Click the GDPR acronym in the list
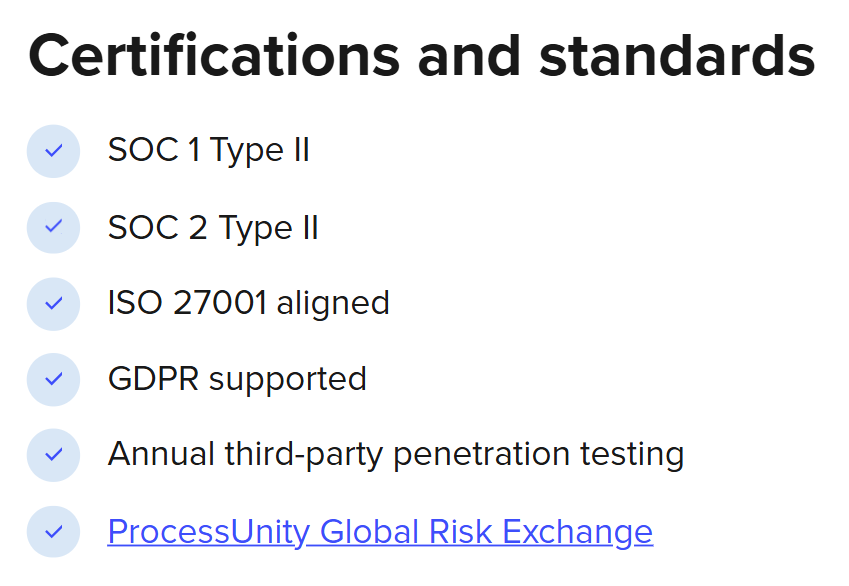 [153, 379]
